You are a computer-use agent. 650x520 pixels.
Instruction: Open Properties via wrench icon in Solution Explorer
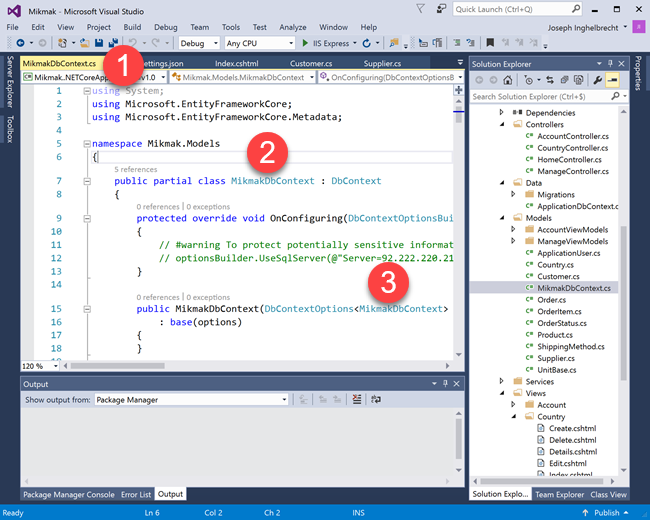click(598, 80)
